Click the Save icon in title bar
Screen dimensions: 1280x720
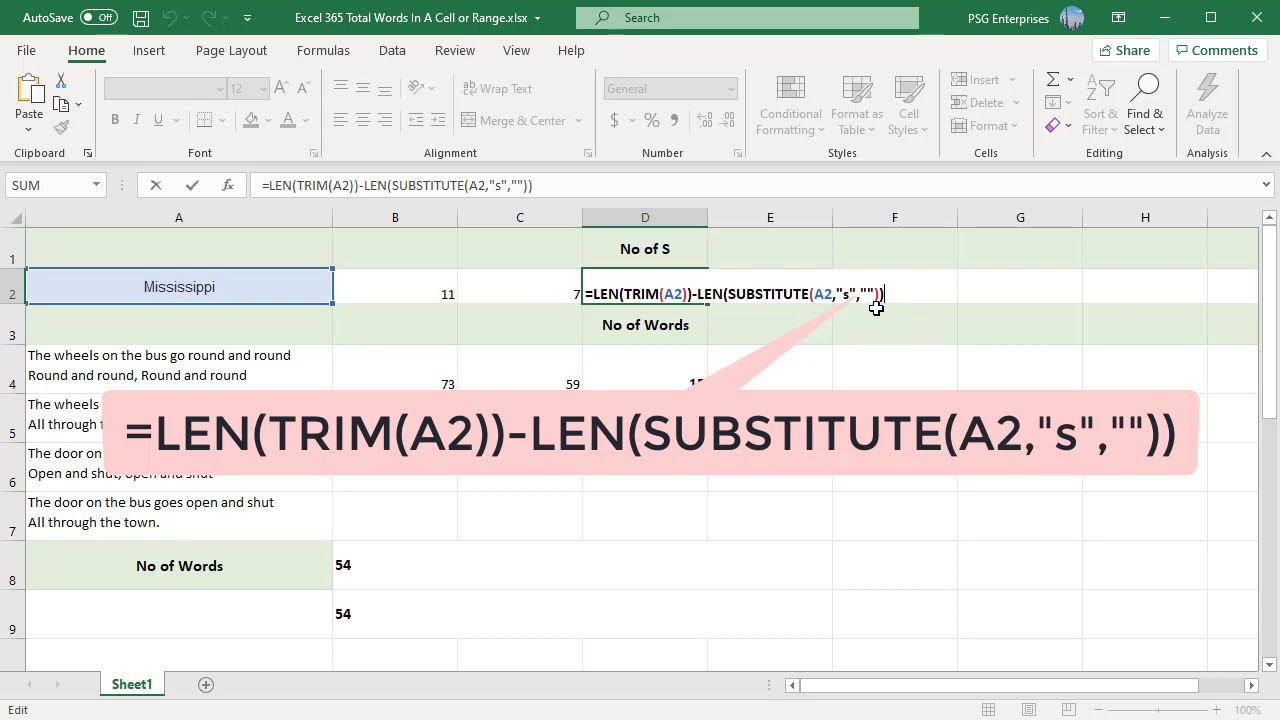pos(141,18)
